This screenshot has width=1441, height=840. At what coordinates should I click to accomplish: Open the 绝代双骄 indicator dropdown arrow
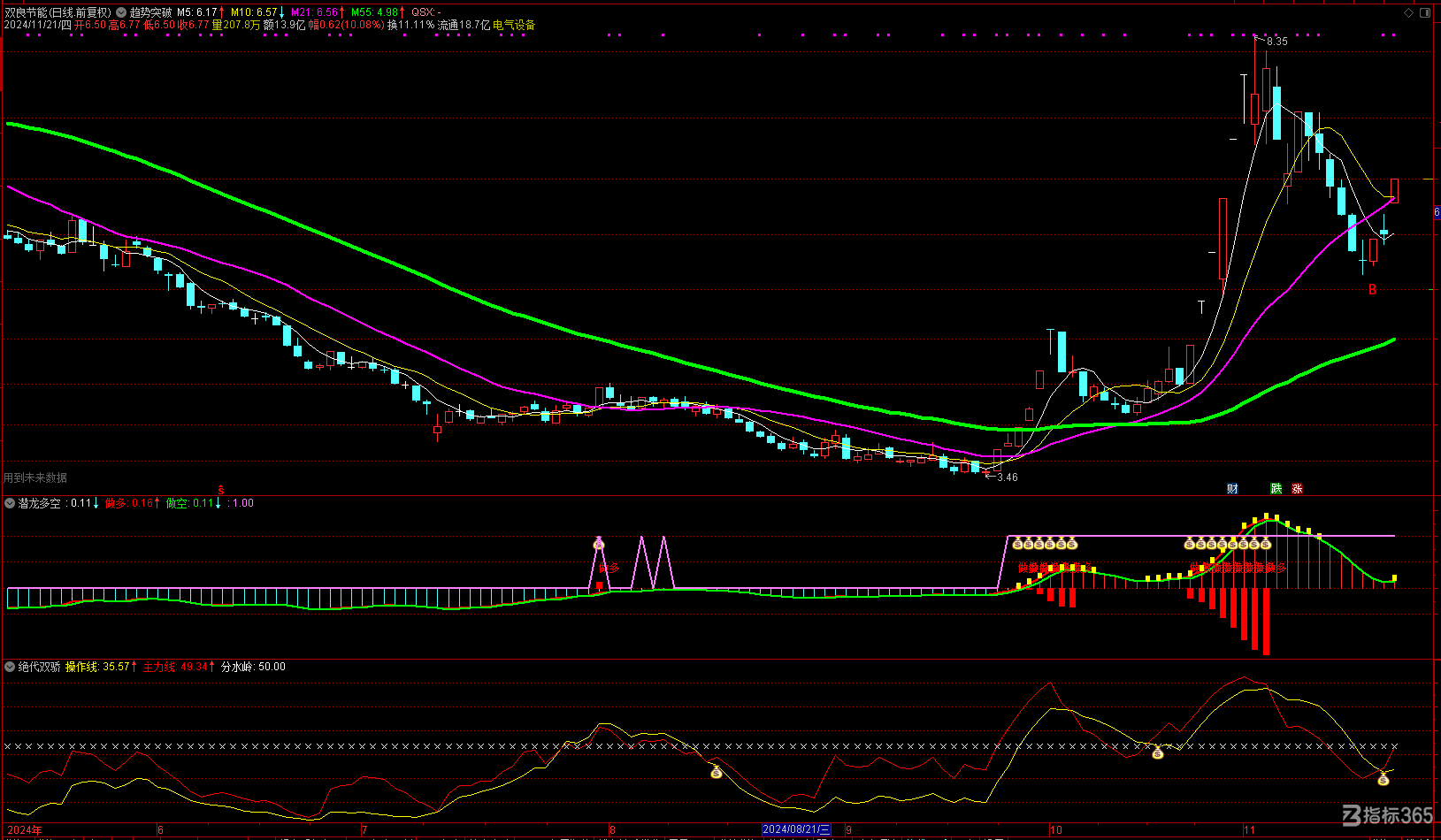[x=10, y=667]
